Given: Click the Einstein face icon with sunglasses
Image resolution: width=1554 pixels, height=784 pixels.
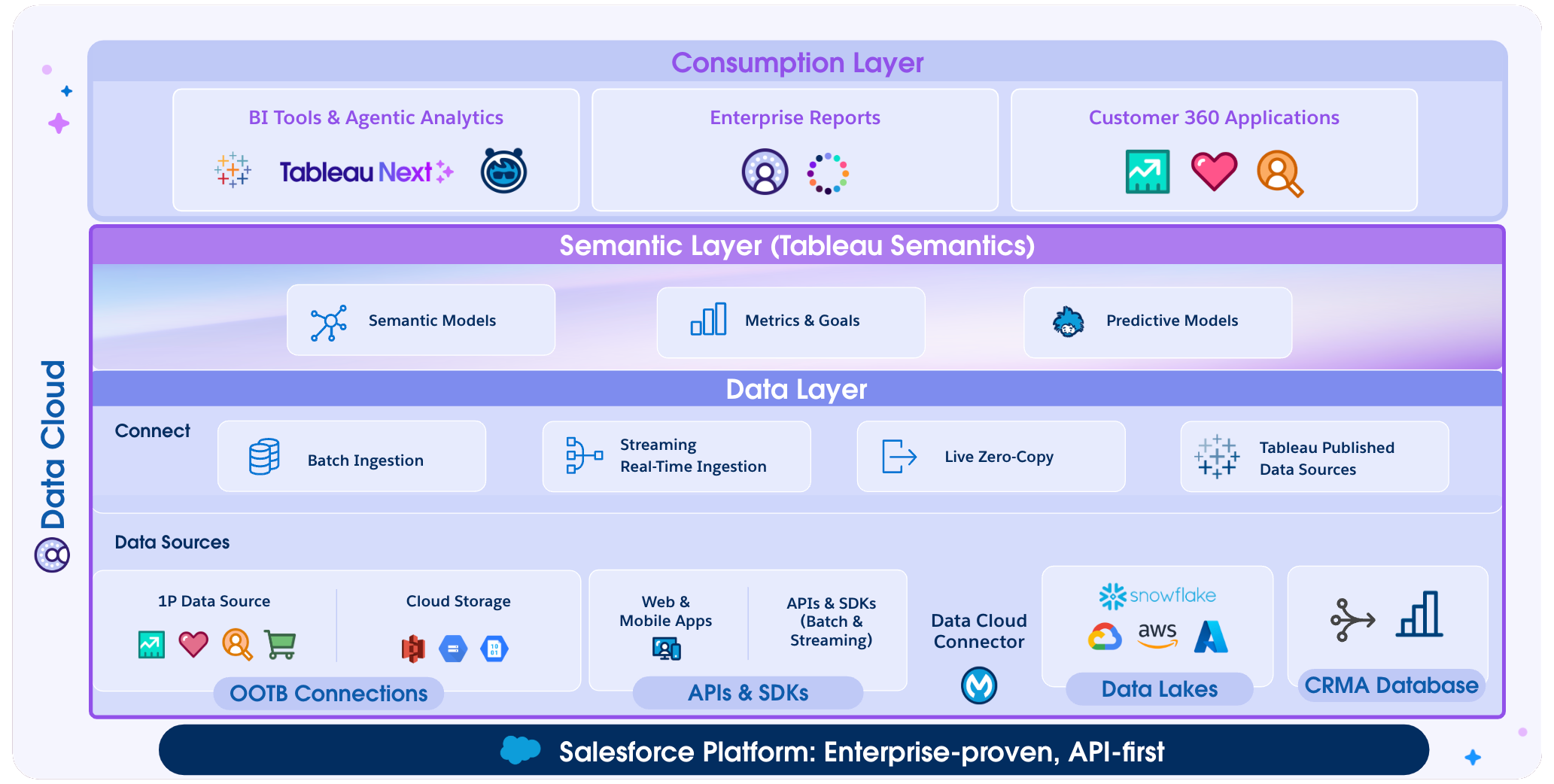Looking at the screenshot, I should tap(503, 171).
